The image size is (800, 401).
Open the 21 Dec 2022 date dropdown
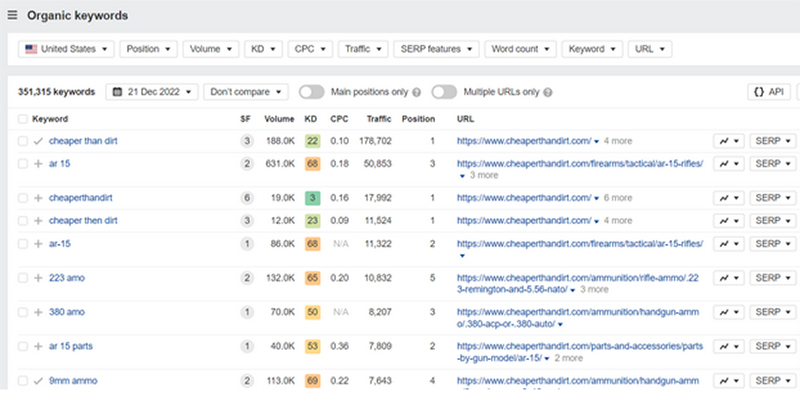click(x=152, y=92)
